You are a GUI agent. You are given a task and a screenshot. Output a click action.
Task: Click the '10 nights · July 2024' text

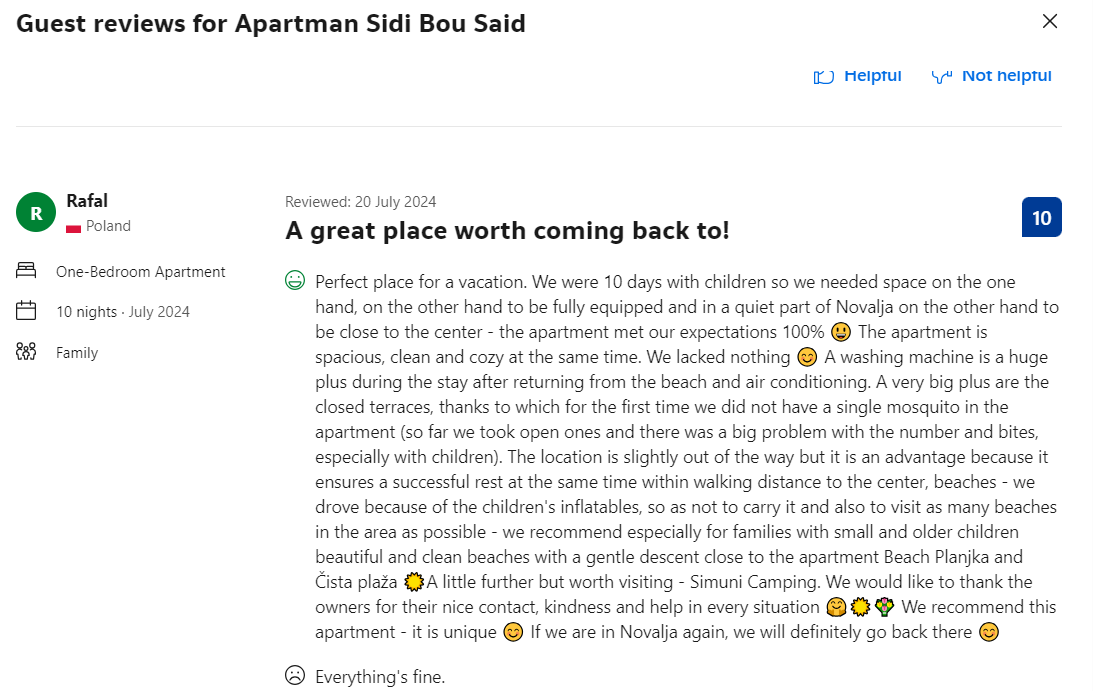pos(123,312)
